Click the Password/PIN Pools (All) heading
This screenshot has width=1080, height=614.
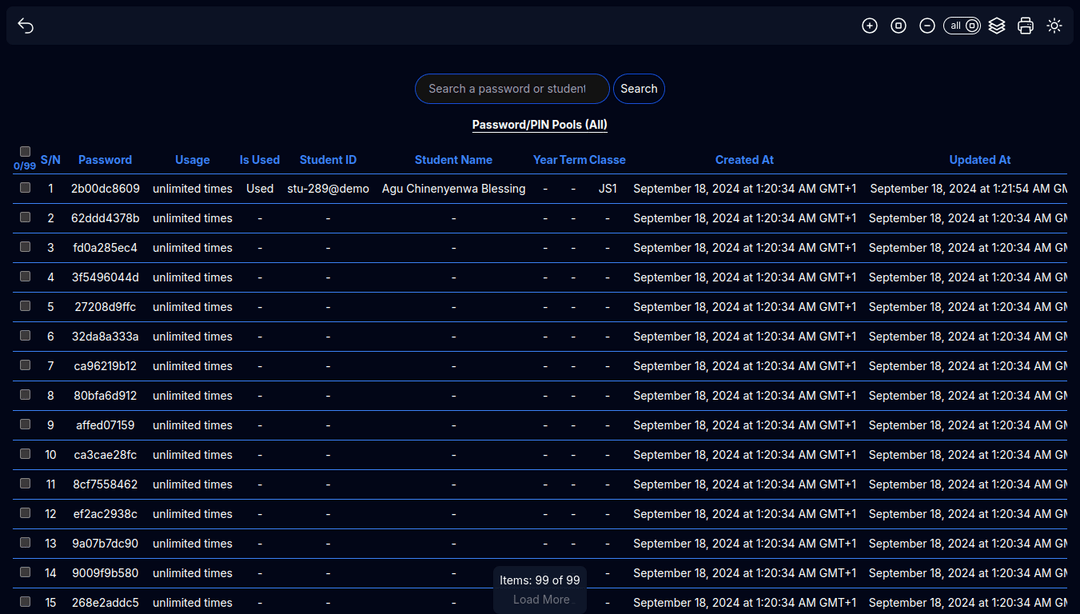[540, 125]
